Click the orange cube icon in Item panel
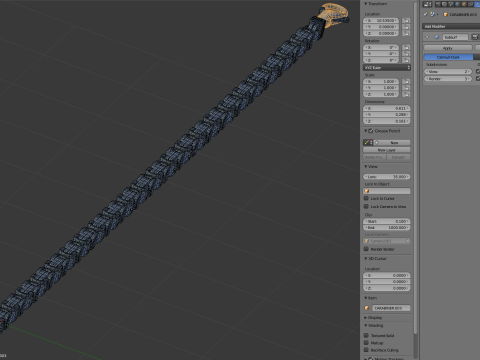480x360 pixels. 367,308
